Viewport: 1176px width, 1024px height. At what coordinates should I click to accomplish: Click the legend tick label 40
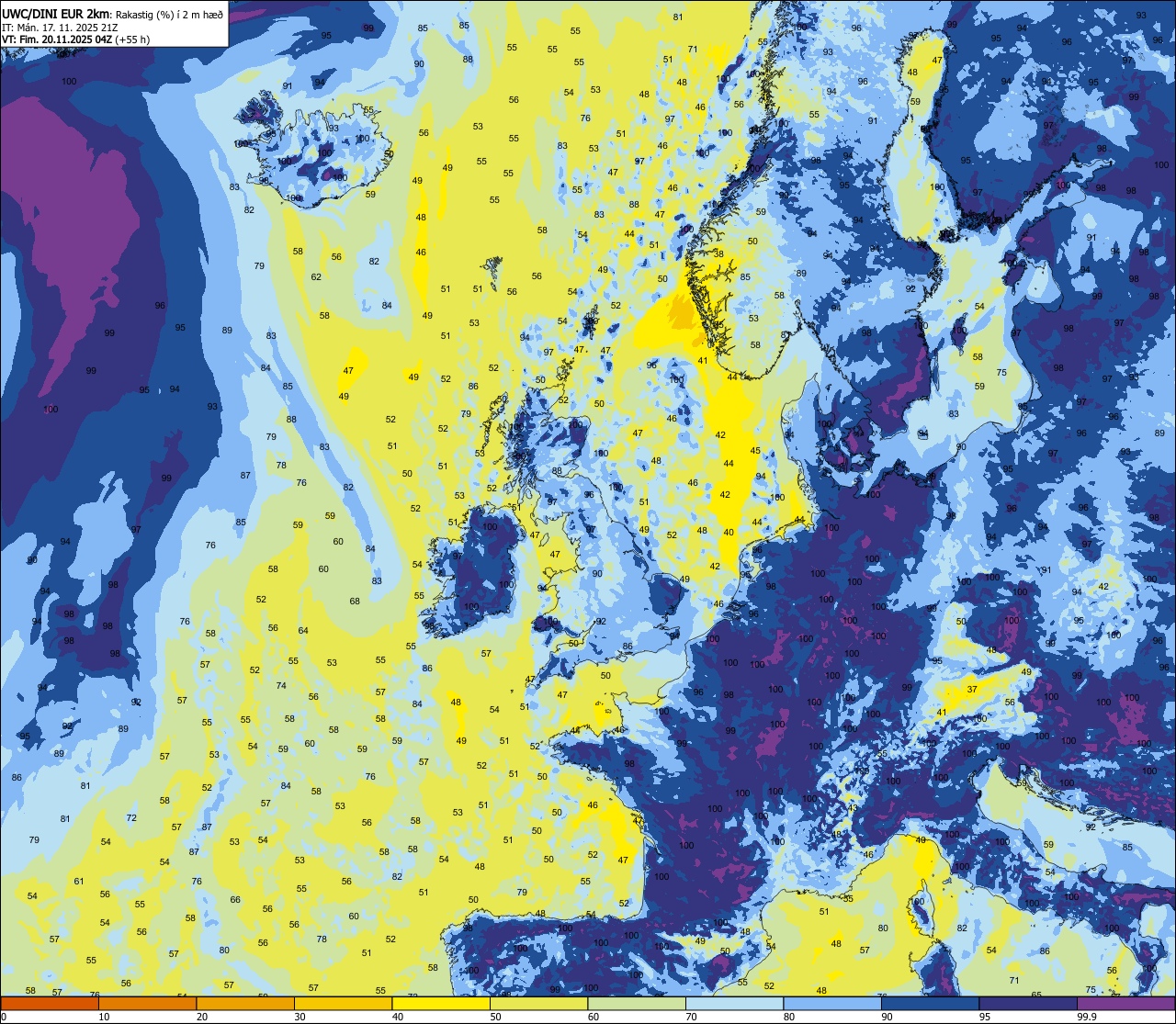point(398,1017)
